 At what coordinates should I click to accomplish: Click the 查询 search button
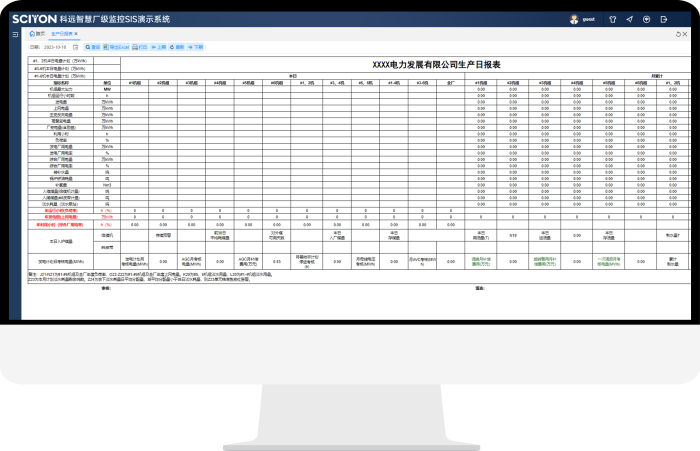pos(93,47)
